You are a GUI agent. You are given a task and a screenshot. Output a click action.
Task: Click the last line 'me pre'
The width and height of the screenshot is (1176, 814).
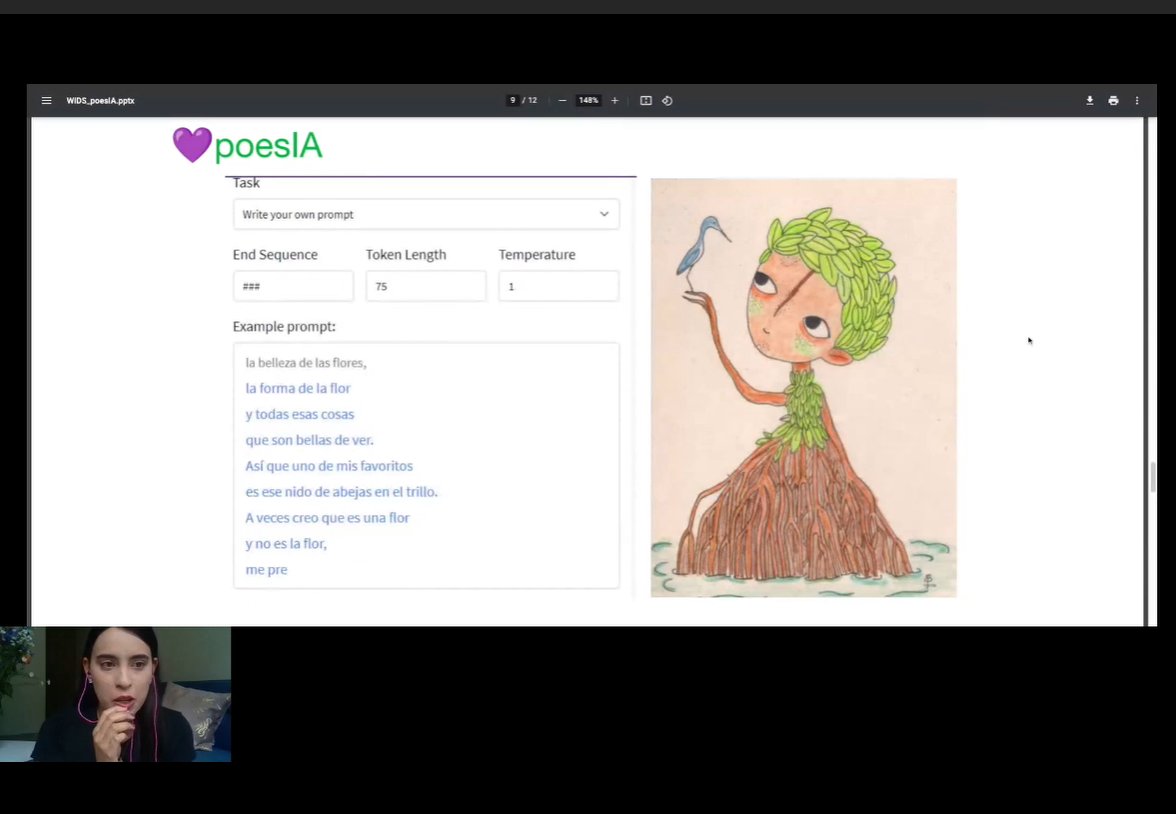pos(266,569)
